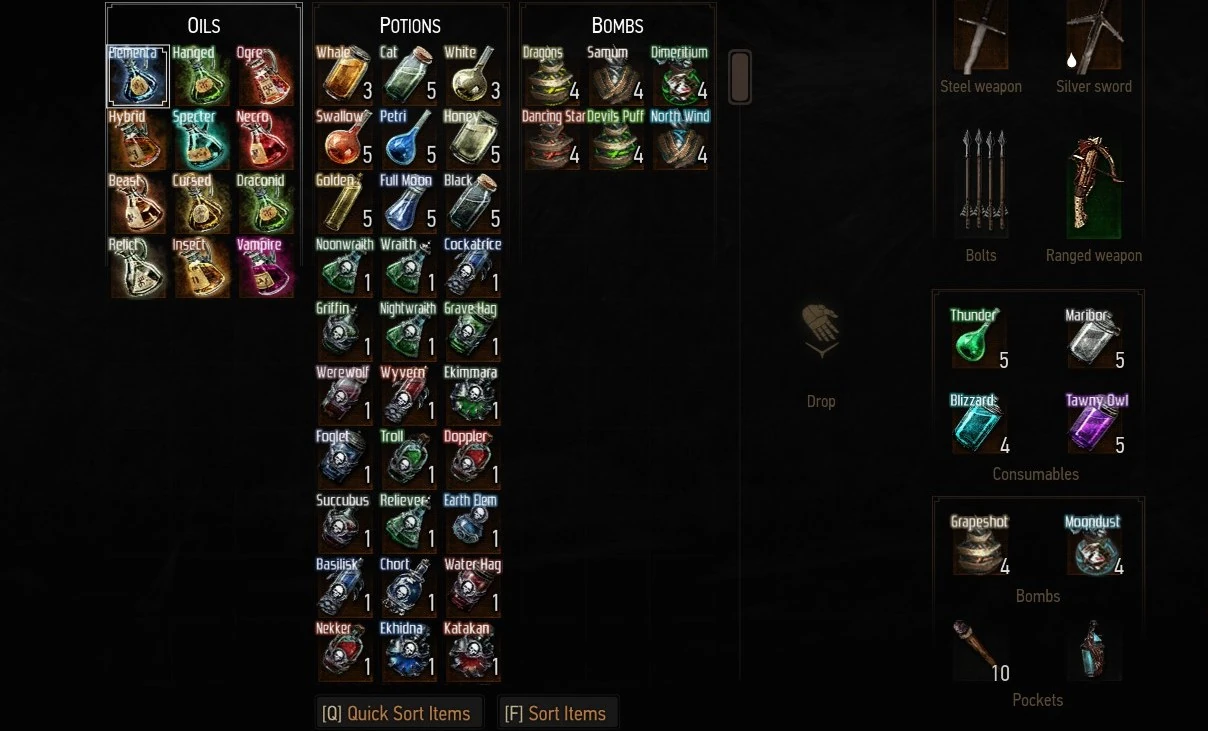Select the Katakan decoction
This screenshot has width=1208, height=731.
[473, 651]
